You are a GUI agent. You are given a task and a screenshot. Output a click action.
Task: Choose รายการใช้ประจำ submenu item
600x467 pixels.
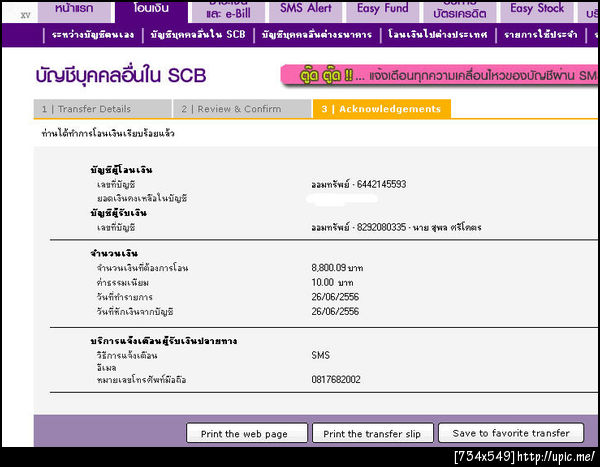tap(541, 35)
